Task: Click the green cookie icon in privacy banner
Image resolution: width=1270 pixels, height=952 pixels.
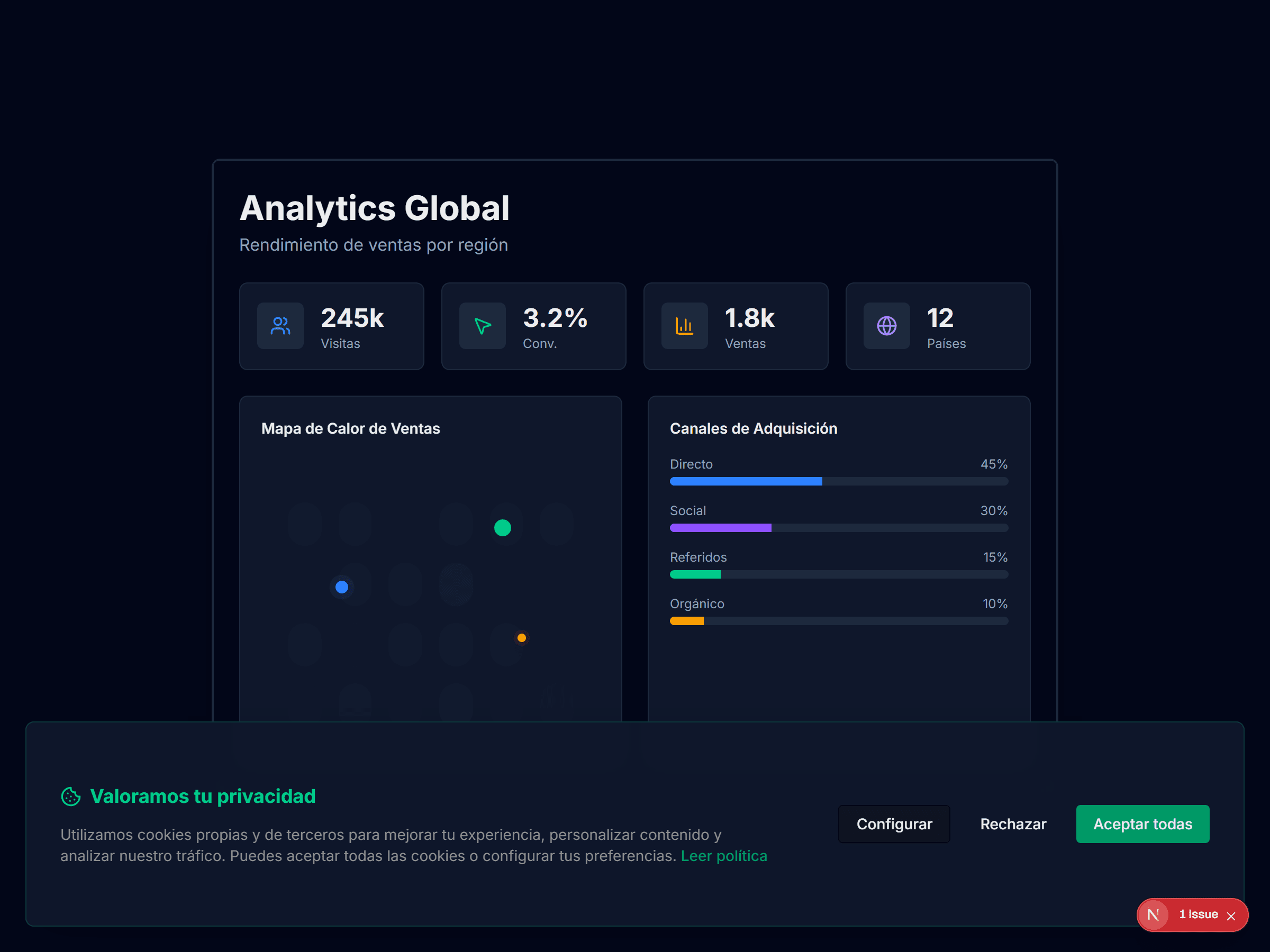Action: pos(70,796)
